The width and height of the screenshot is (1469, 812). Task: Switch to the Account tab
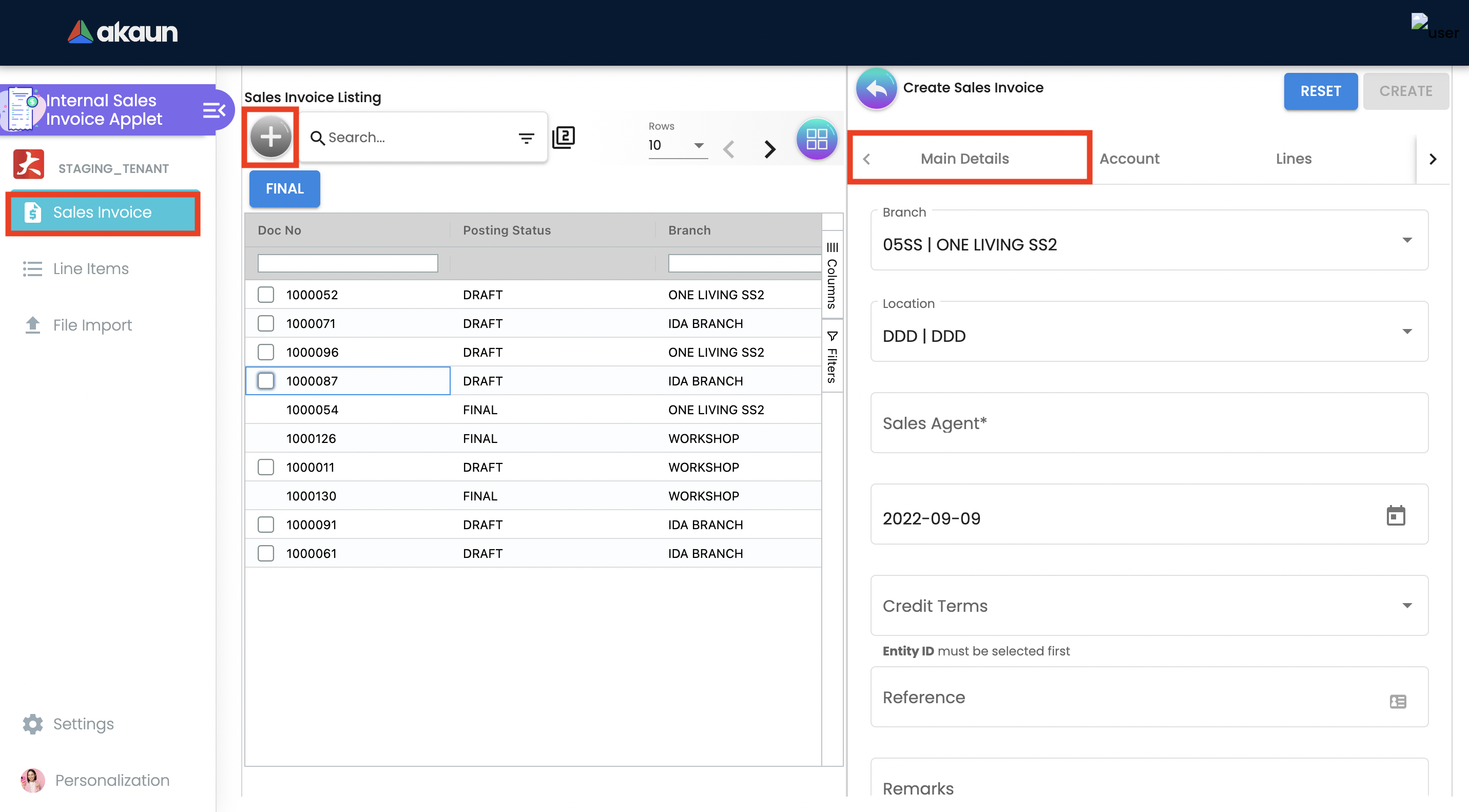(1129, 159)
